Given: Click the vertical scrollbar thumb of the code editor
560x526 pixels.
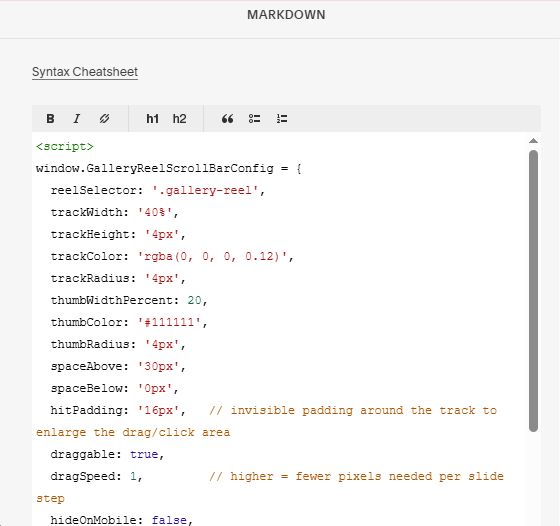Looking at the screenshot, I should click(533, 291).
